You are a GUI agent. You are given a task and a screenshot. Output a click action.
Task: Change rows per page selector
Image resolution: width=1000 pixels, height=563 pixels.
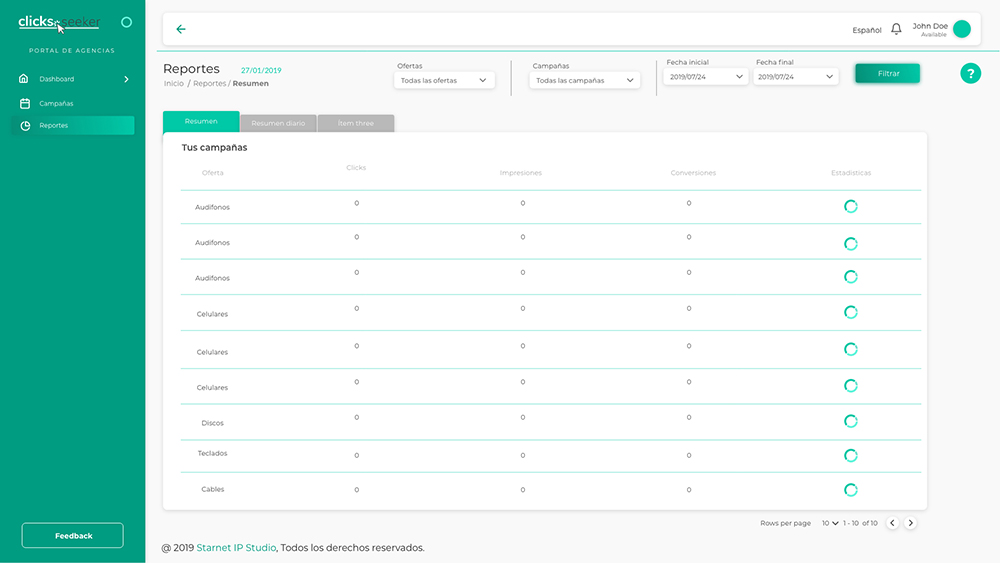click(830, 523)
